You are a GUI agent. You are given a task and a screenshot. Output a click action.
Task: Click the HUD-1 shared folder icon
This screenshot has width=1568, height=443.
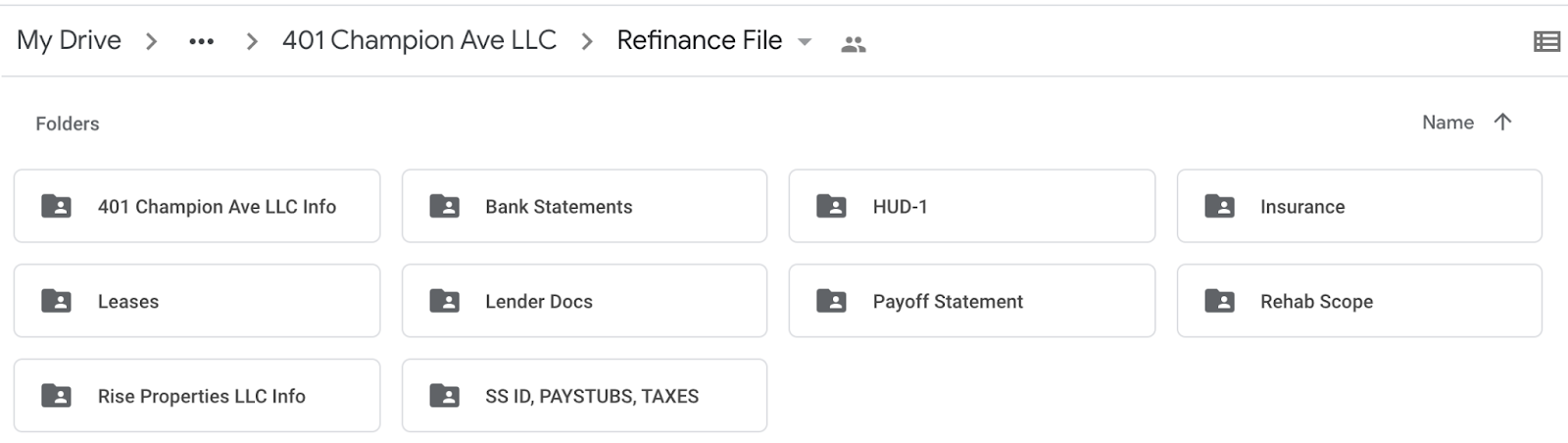pyautogui.click(x=831, y=206)
